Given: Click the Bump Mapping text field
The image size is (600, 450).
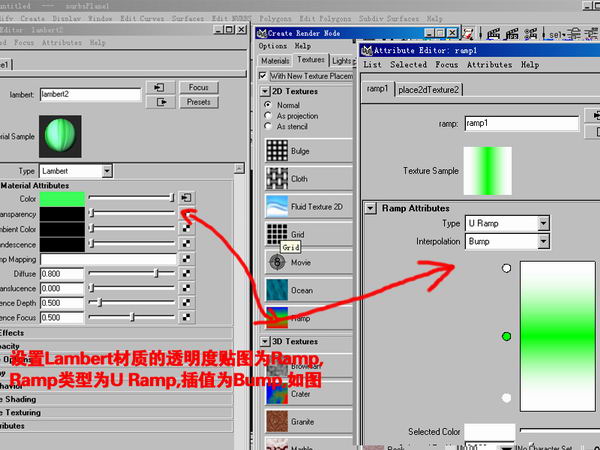Looking at the screenshot, I should coord(108,259).
